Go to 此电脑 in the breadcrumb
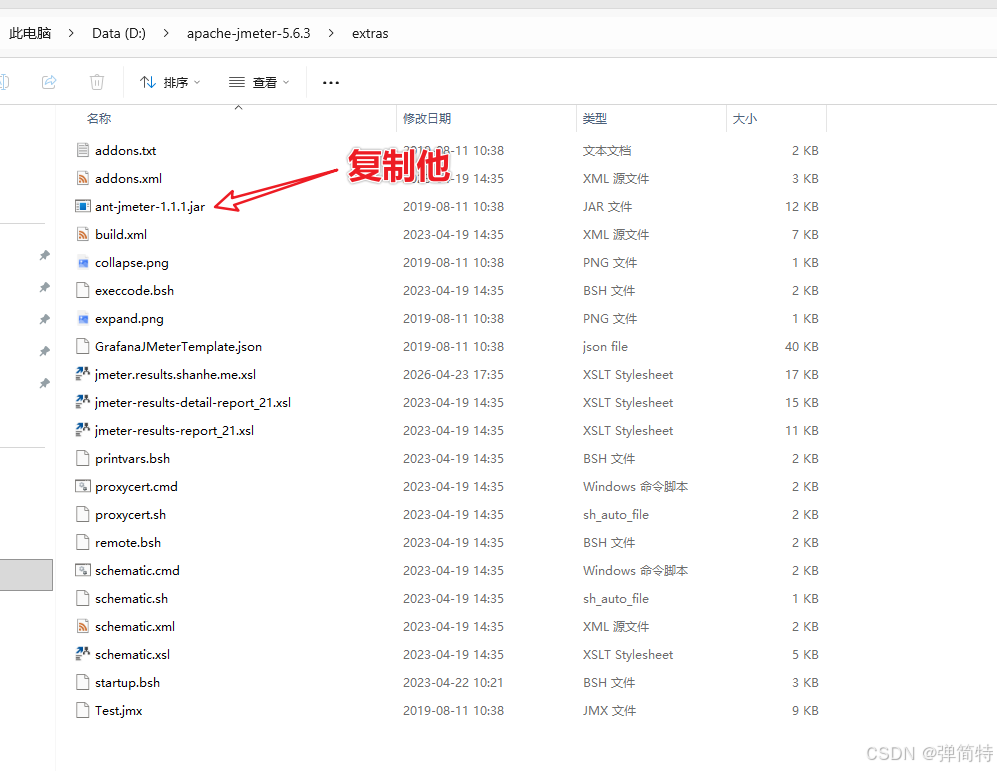The width and height of the screenshot is (997, 771). point(30,33)
